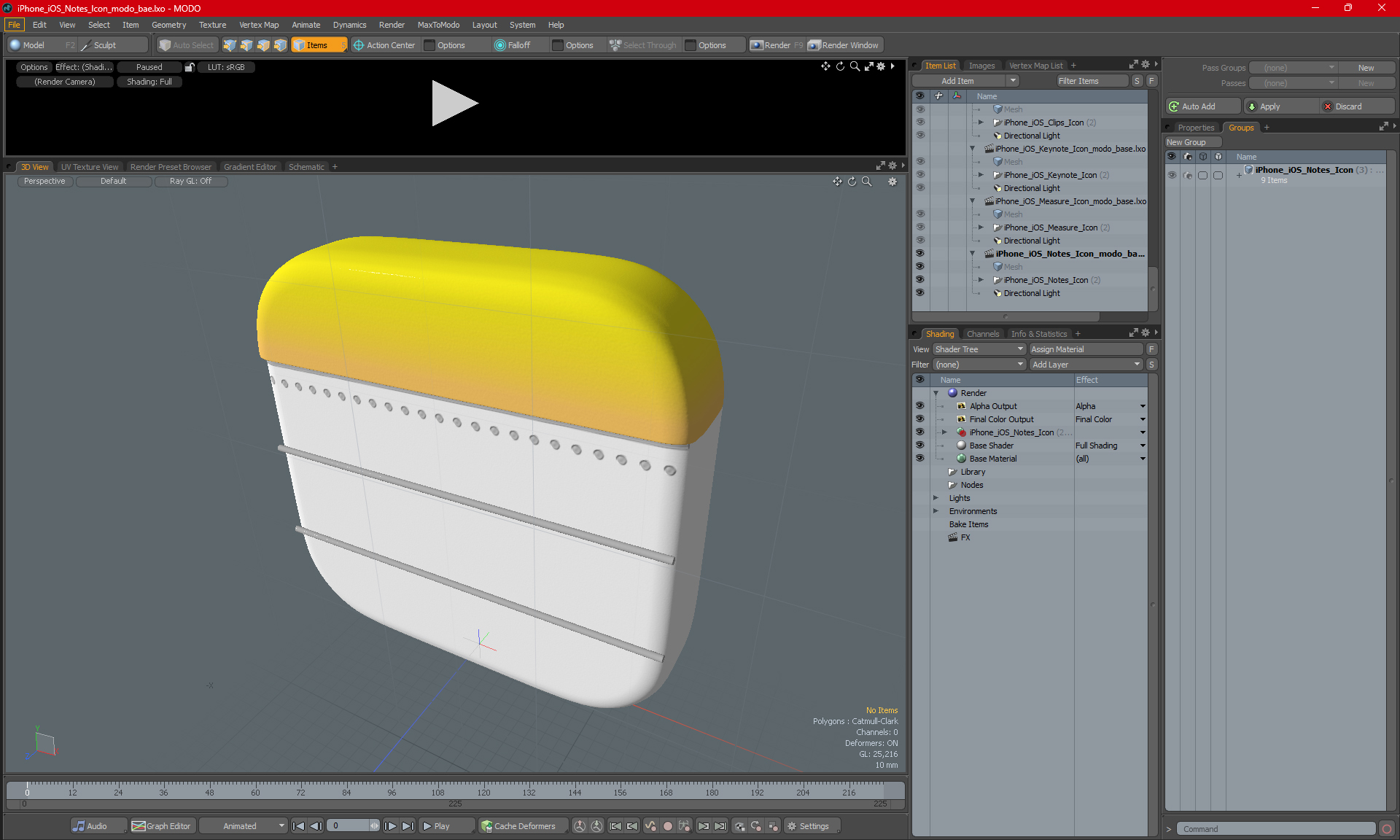This screenshot has height=840, width=1400.
Task: Open Add Item dropdown
Action: coord(966,81)
